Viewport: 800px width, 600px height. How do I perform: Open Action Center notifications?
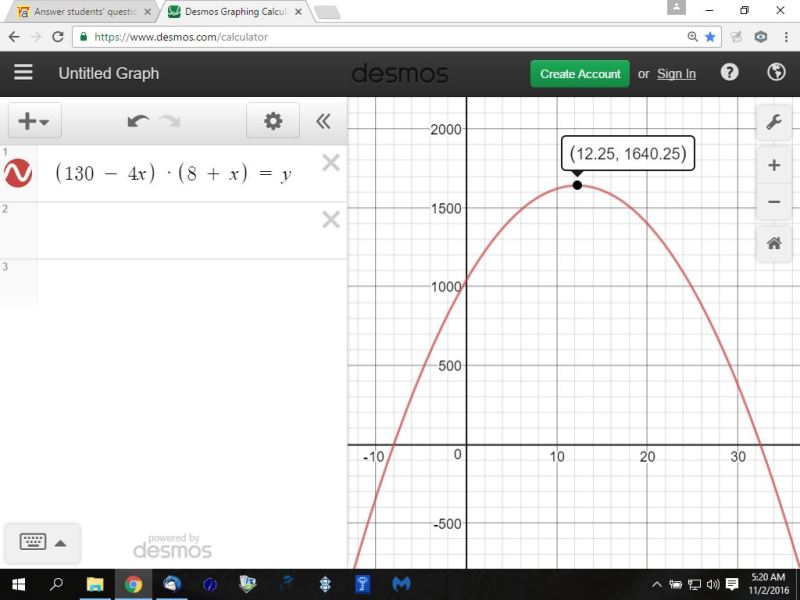733,584
